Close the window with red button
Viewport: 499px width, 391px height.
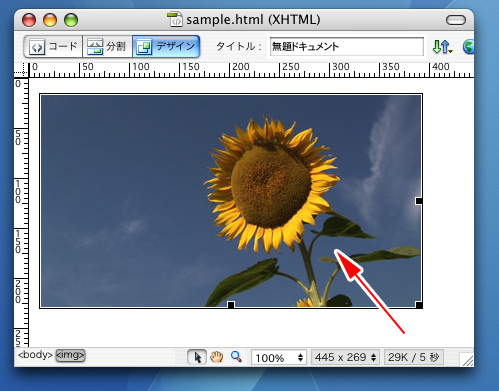point(29,20)
